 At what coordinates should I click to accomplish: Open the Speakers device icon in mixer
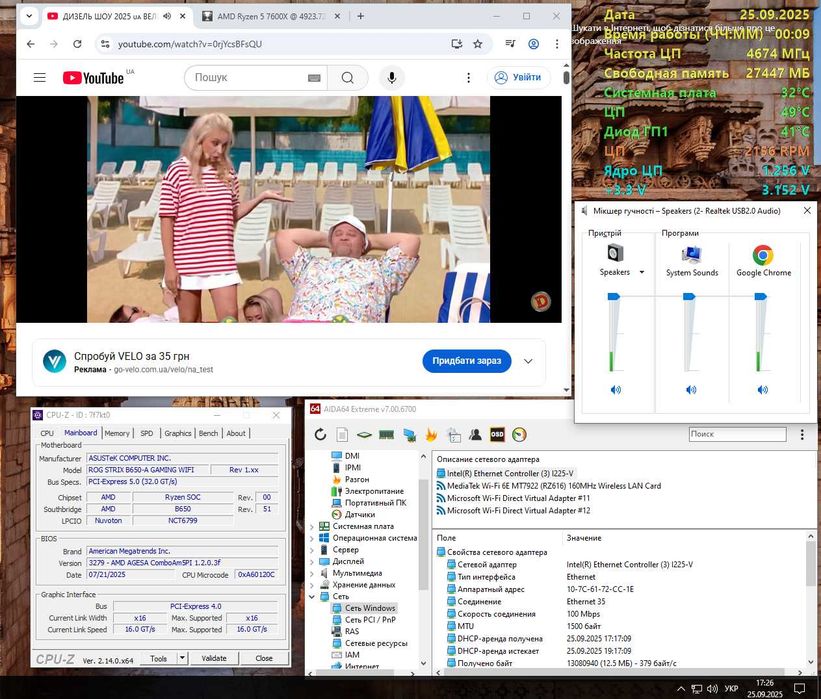615,253
